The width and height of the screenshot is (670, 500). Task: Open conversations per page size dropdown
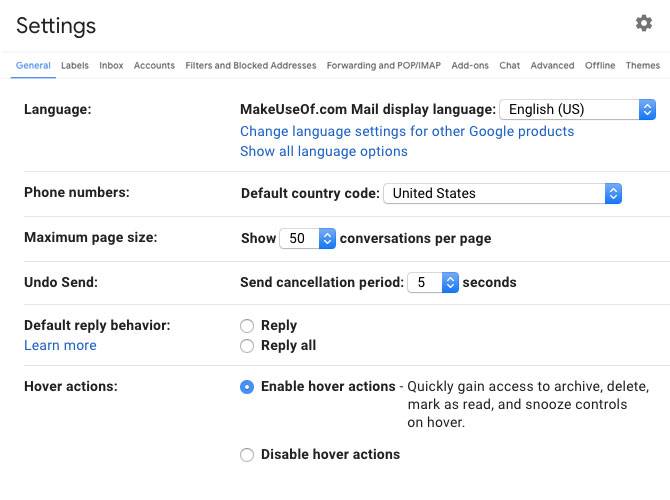click(x=307, y=238)
